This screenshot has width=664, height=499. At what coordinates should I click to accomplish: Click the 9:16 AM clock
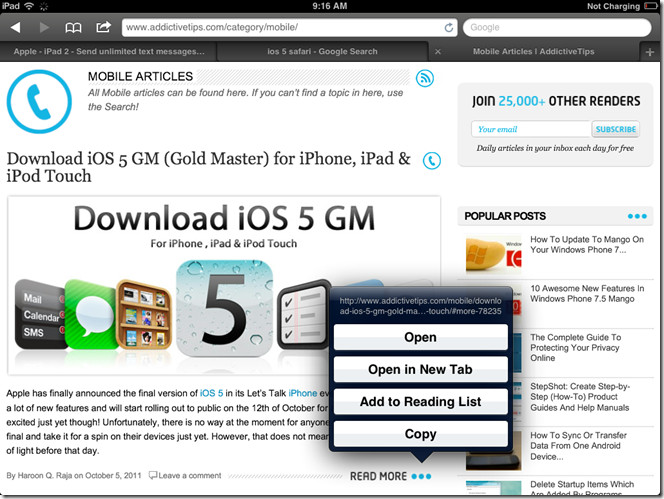click(329, 6)
